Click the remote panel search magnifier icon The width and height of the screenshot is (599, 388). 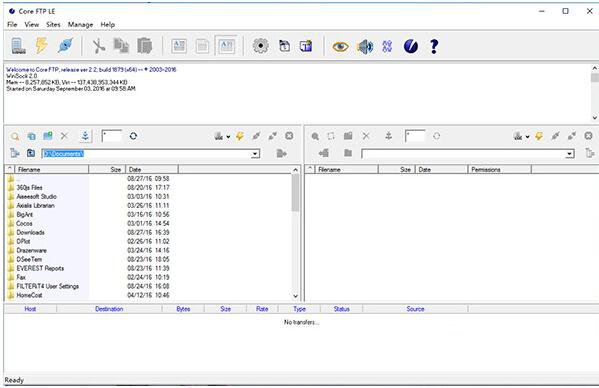pyautogui.click(x=315, y=136)
